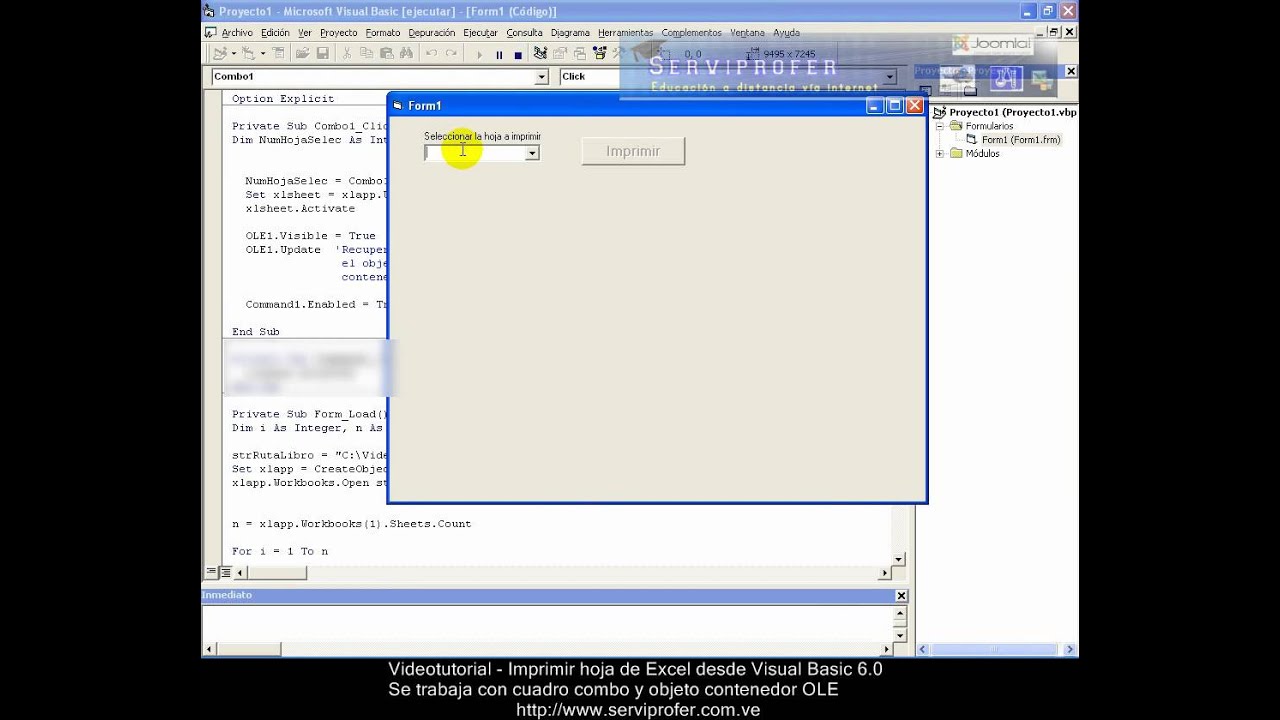The width and height of the screenshot is (1280, 720).
Task: Open the Ventana menu
Action: pos(747,33)
